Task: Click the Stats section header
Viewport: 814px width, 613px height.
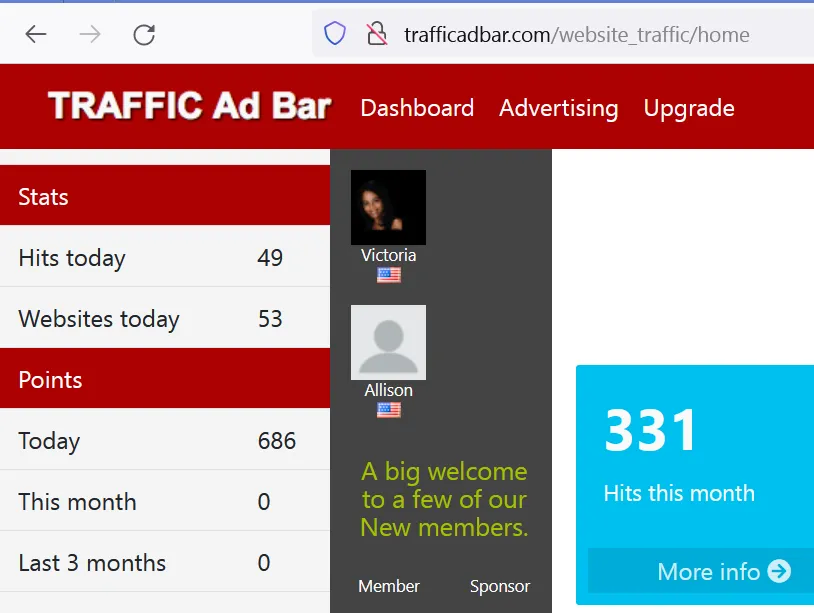Action: tap(165, 195)
